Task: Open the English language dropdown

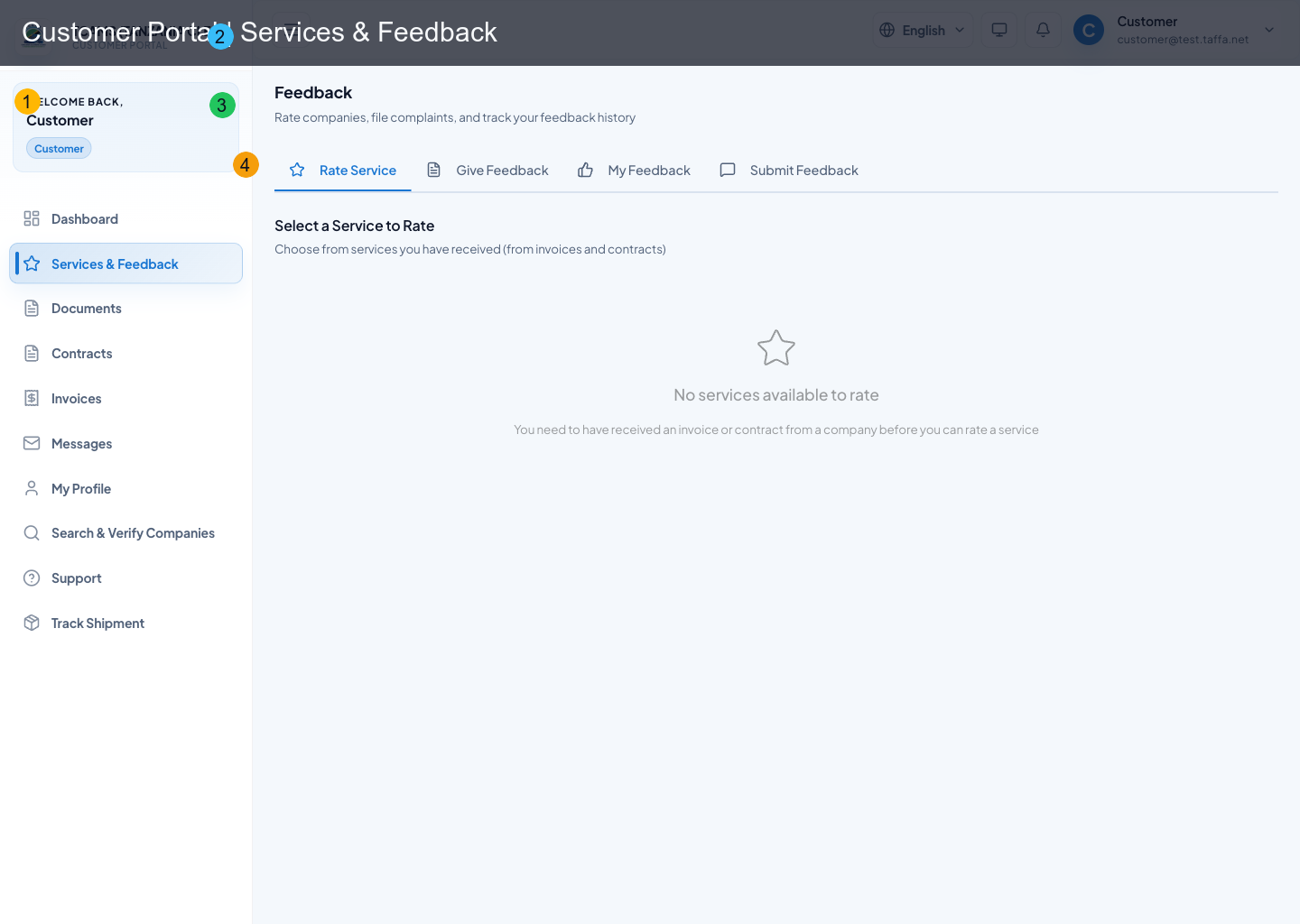Action: [923, 30]
